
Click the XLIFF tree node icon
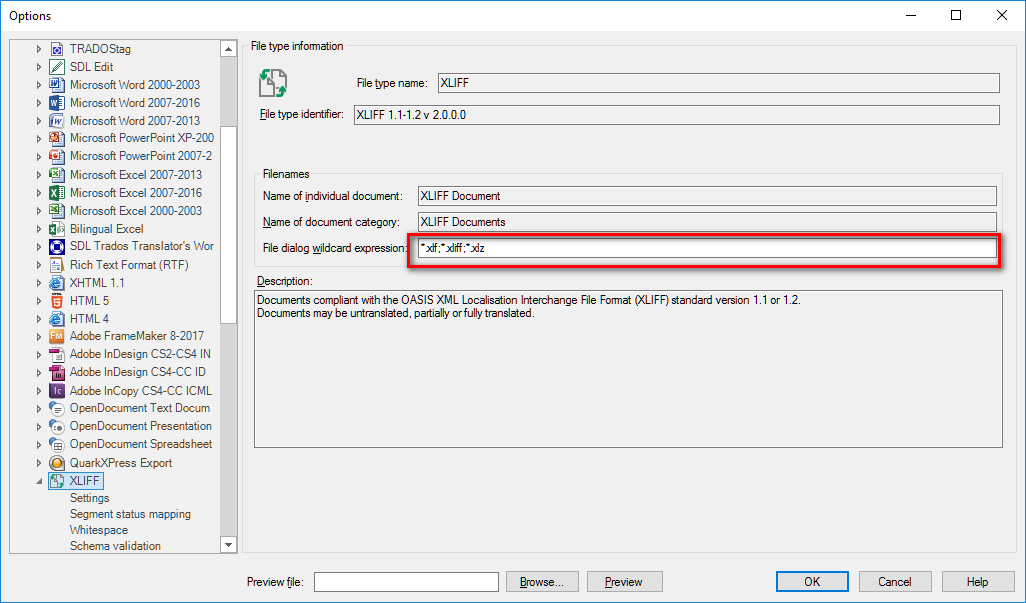click(x=57, y=481)
